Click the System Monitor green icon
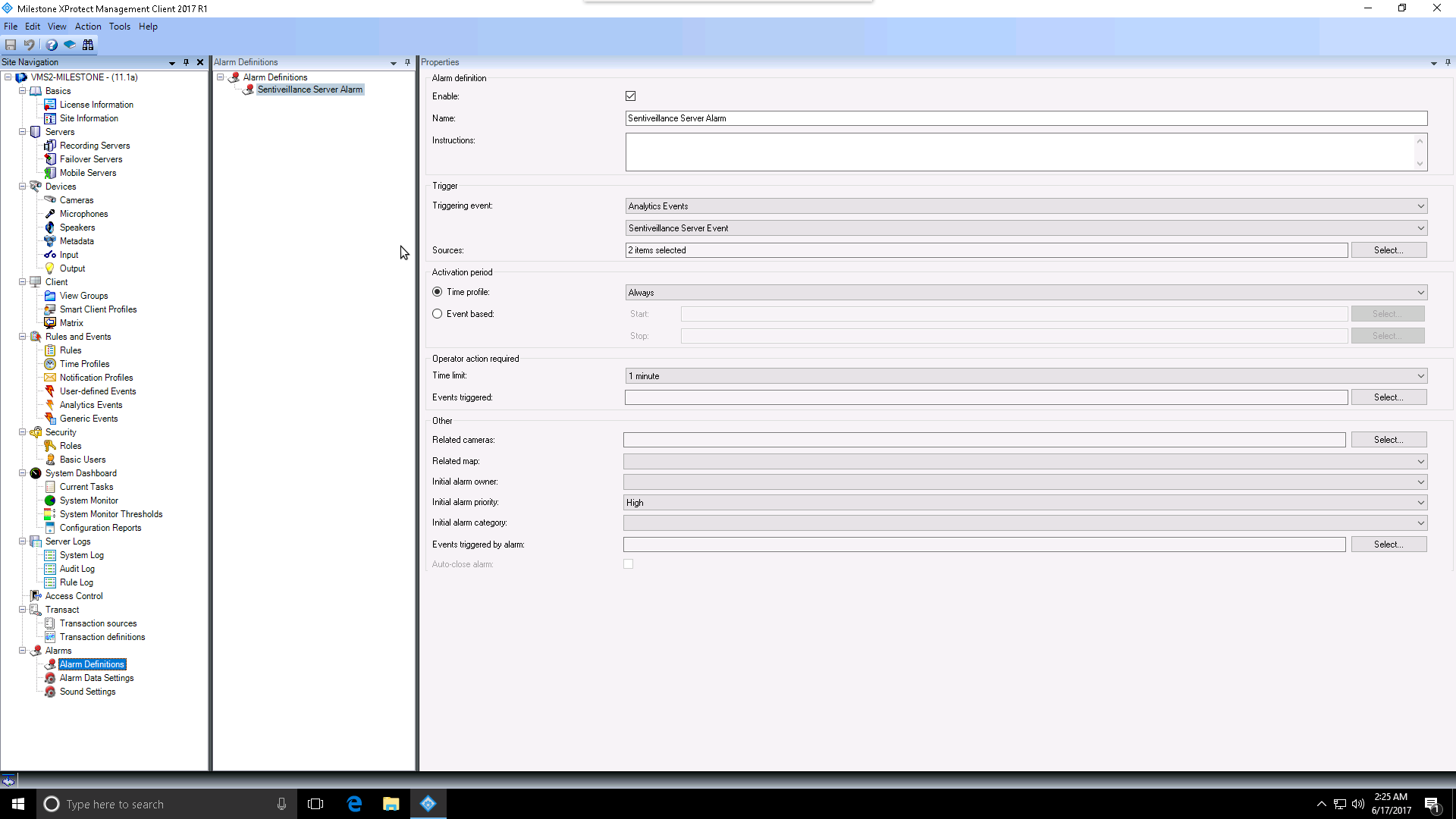1456x819 pixels. coord(50,500)
